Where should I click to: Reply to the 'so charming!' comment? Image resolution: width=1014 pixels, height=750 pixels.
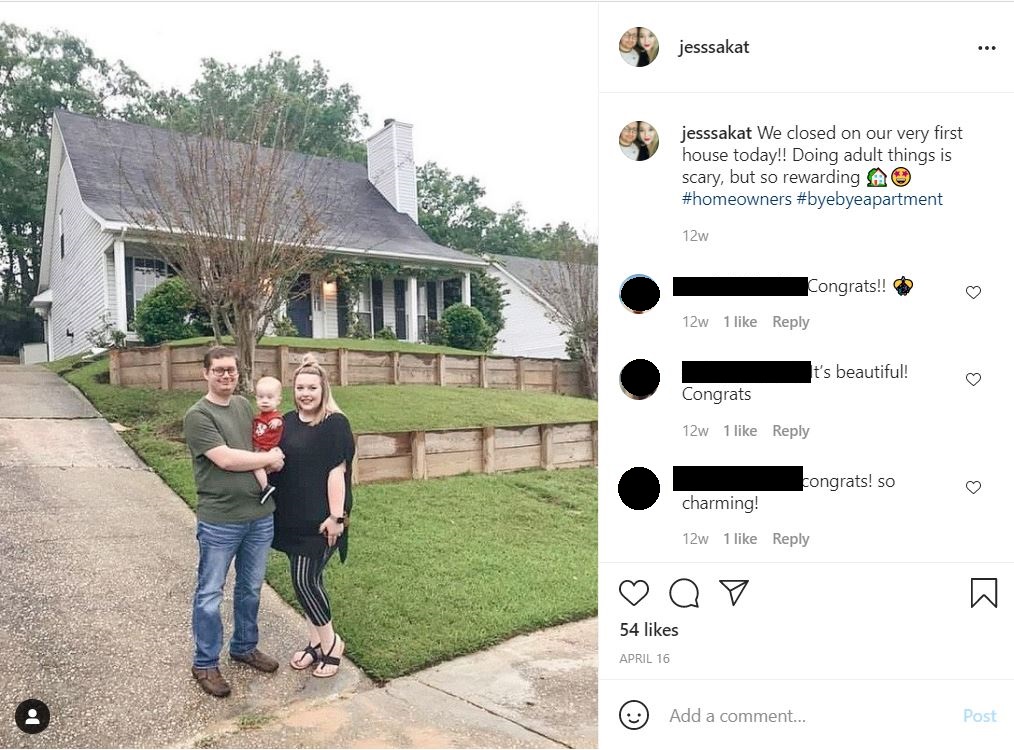pyautogui.click(x=790, y=539)
